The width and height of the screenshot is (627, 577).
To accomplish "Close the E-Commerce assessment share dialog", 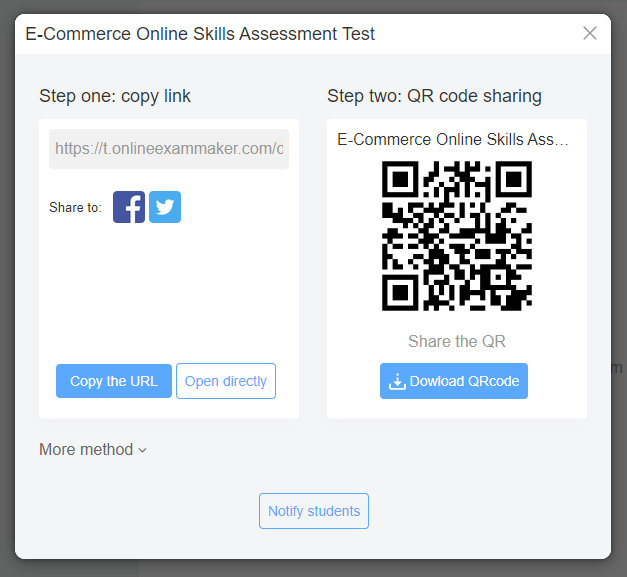I will 590,33.
